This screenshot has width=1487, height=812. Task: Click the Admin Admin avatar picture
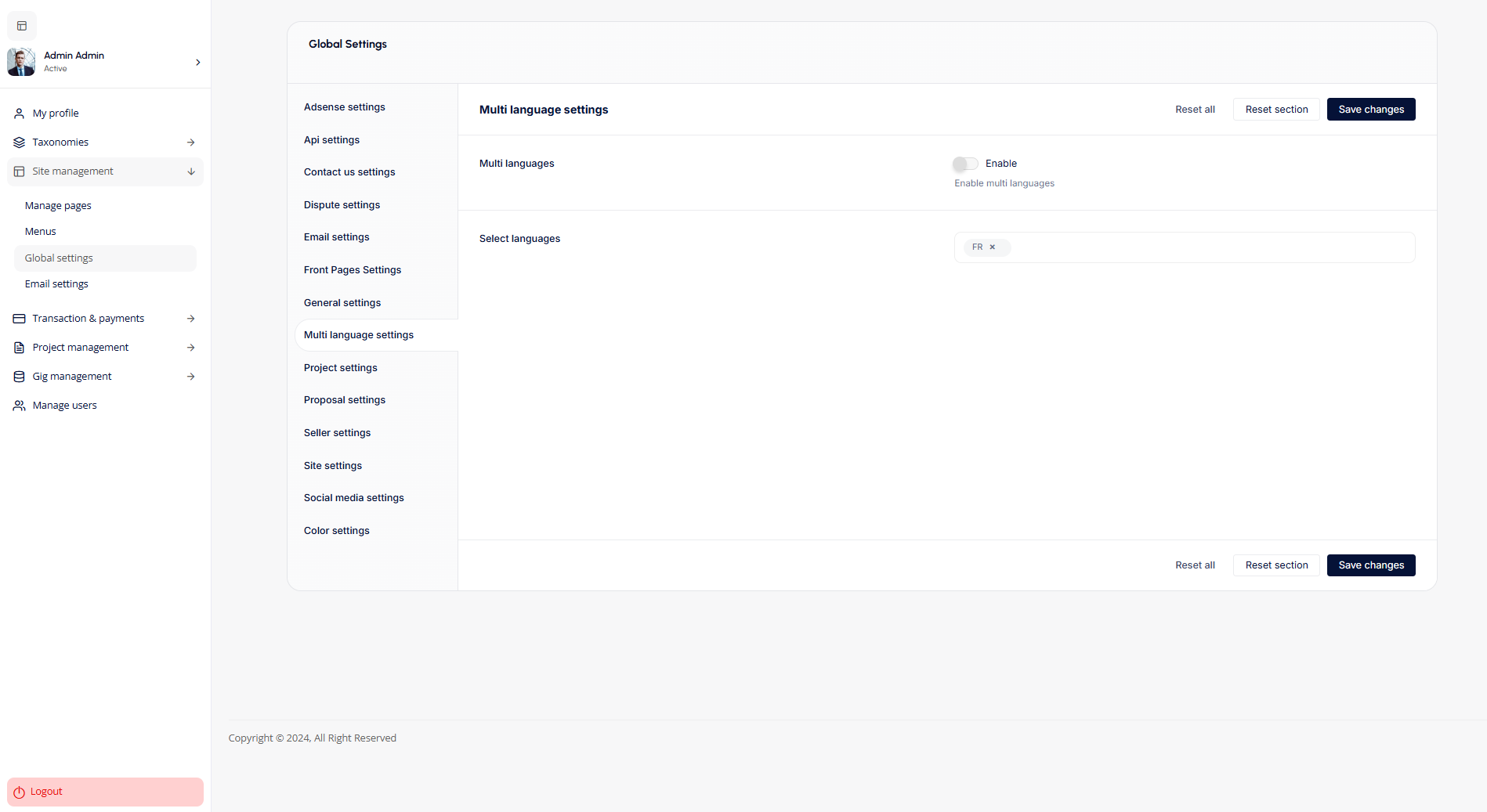click(x=21, y=62)
